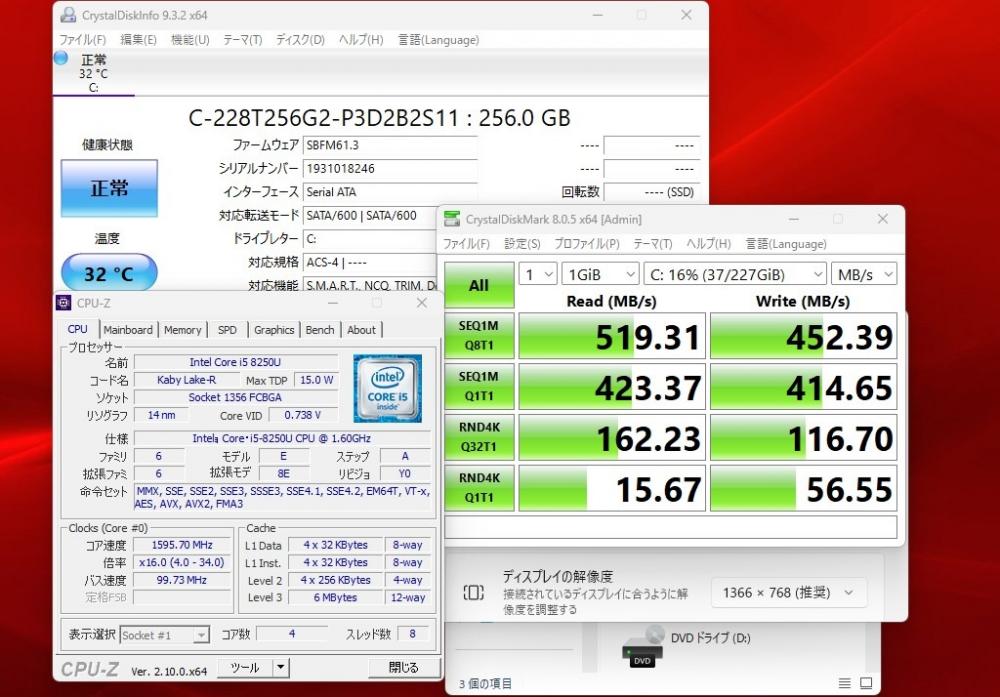
Task: Open the ヘルプ(H) menu in CrystalDiskMark
Action: click(x=709, y=244)
